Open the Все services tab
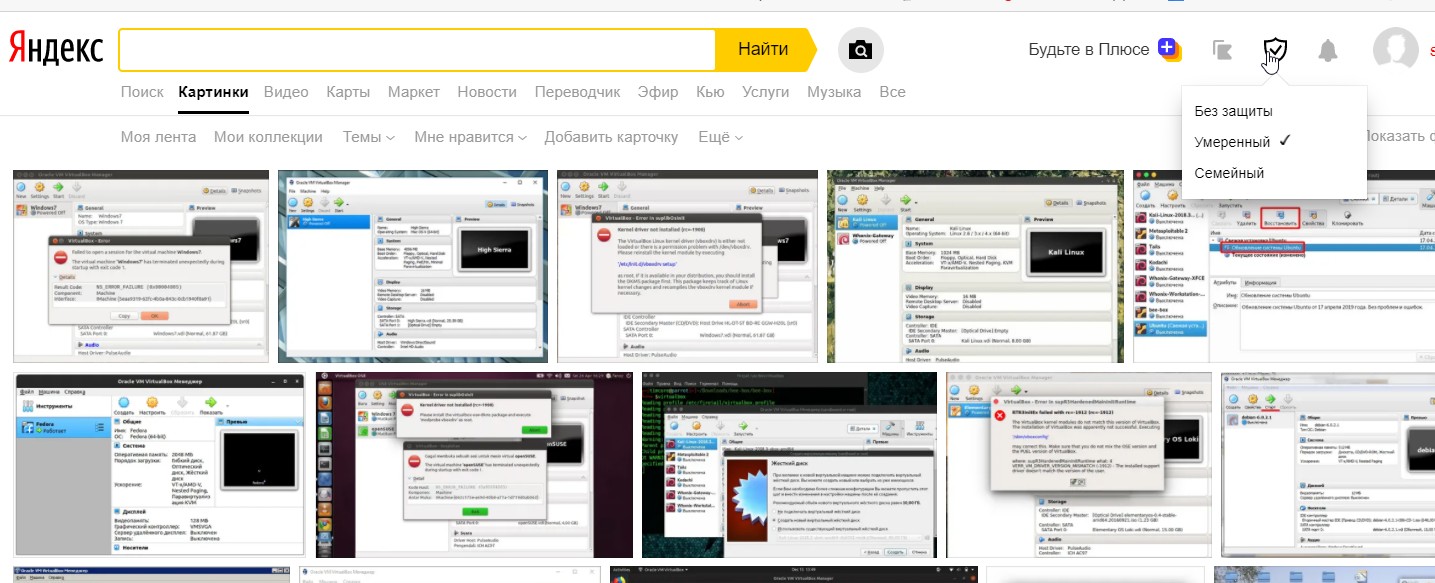Viewport: 1435px width, 583px height. 892,92
